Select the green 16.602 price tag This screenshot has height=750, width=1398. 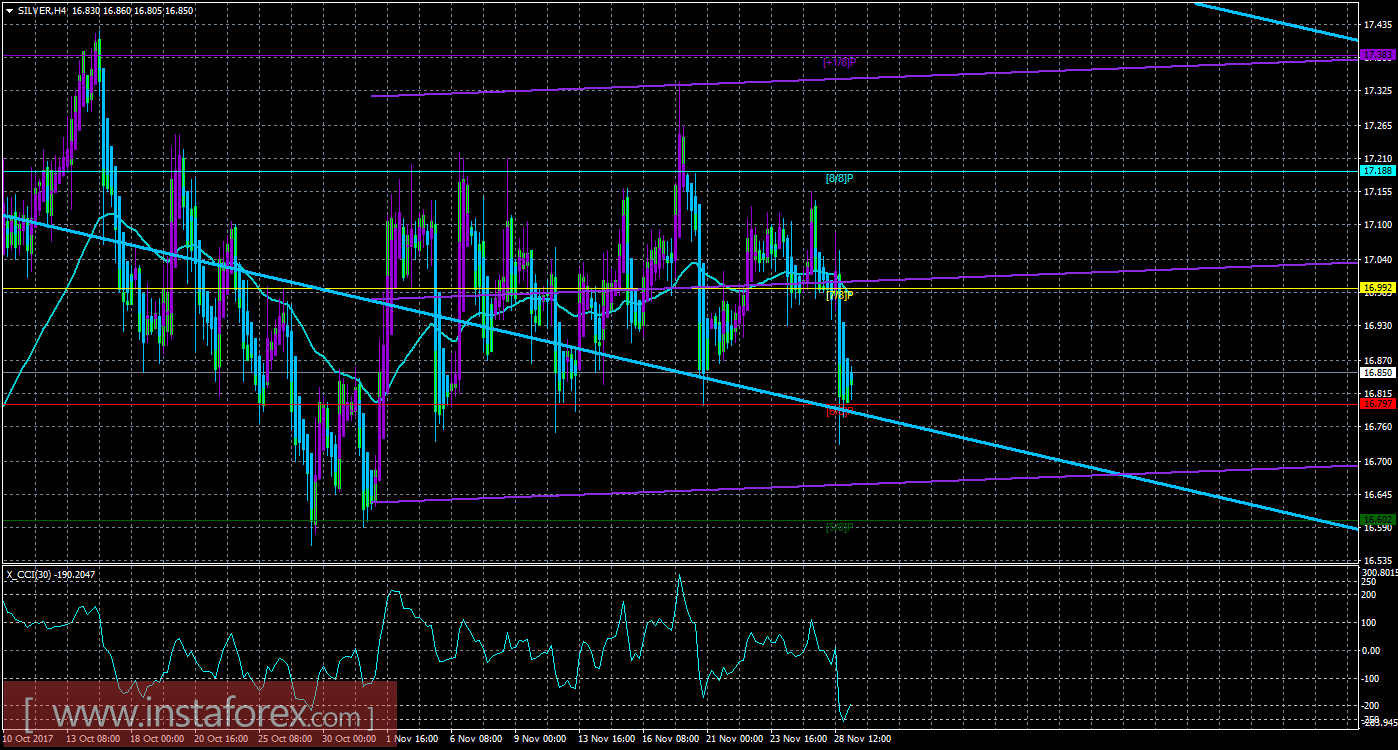(1378, 519)
